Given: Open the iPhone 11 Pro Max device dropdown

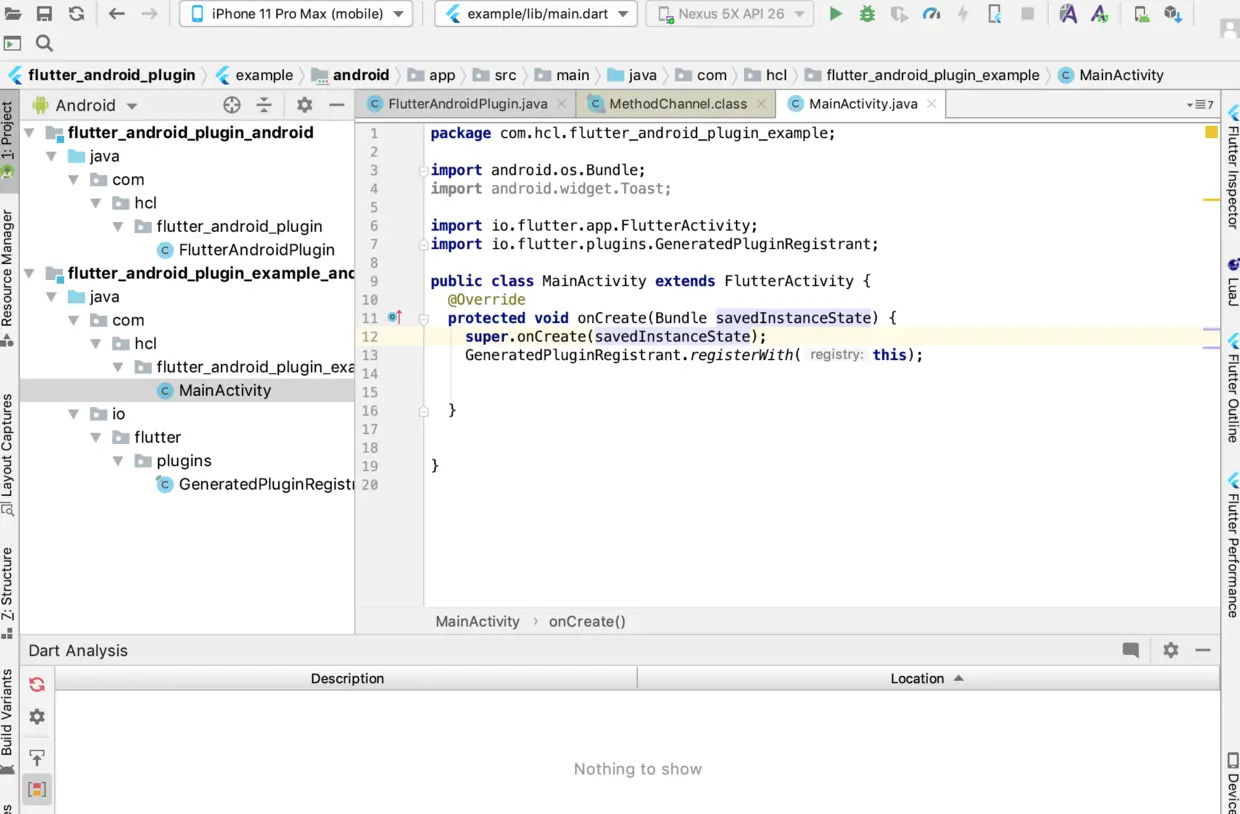Looking at the screenshot, I should pos(296,14).
